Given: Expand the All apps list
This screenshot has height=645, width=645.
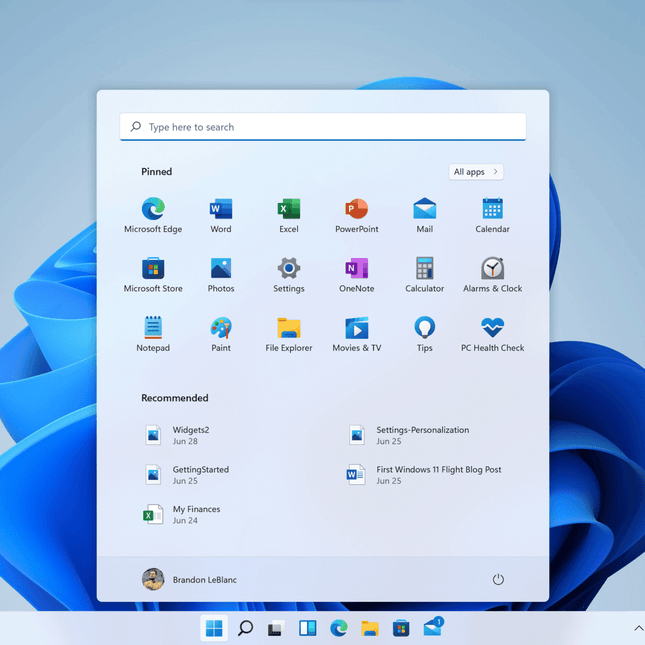Looking at the screenshot, I should (476, 172).
